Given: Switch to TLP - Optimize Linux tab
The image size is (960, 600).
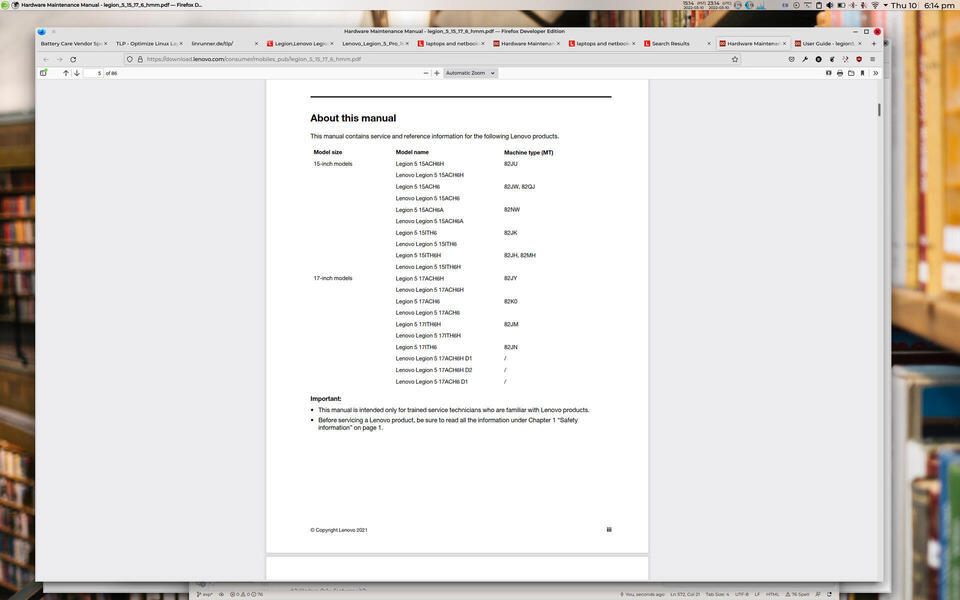Looking at the screenshot, I should tap(147, 43).
